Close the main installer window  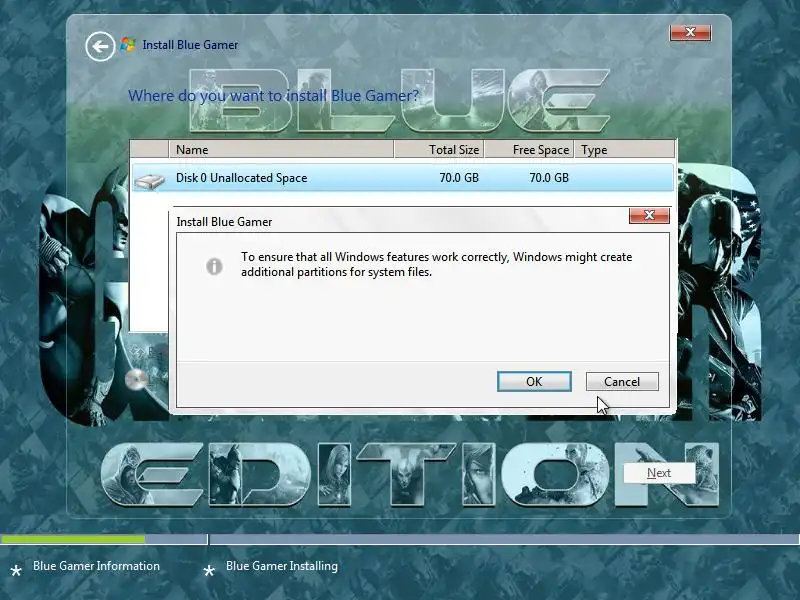690,32
